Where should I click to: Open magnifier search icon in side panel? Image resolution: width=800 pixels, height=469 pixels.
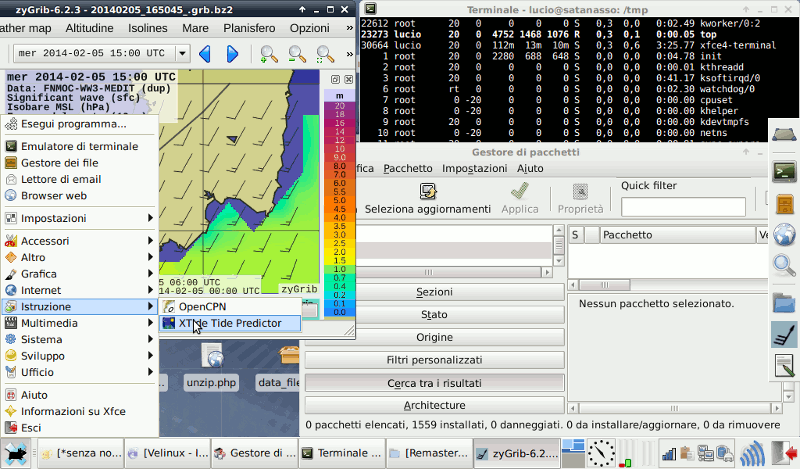click(x=784, y=265)
